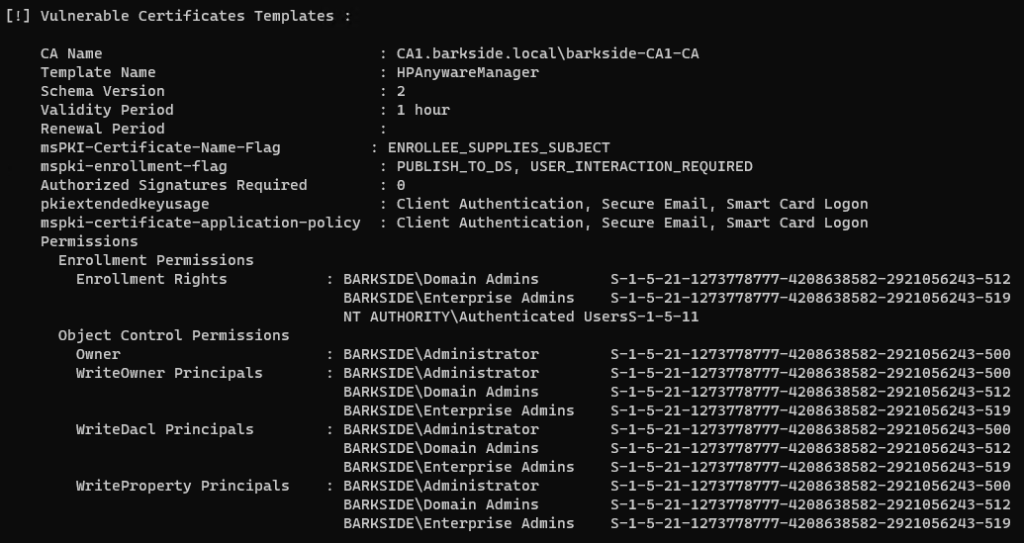Click the Authorized Signatures Required label
The width and height of the screenshot is (1024, 543).
(x=173, y=185)
